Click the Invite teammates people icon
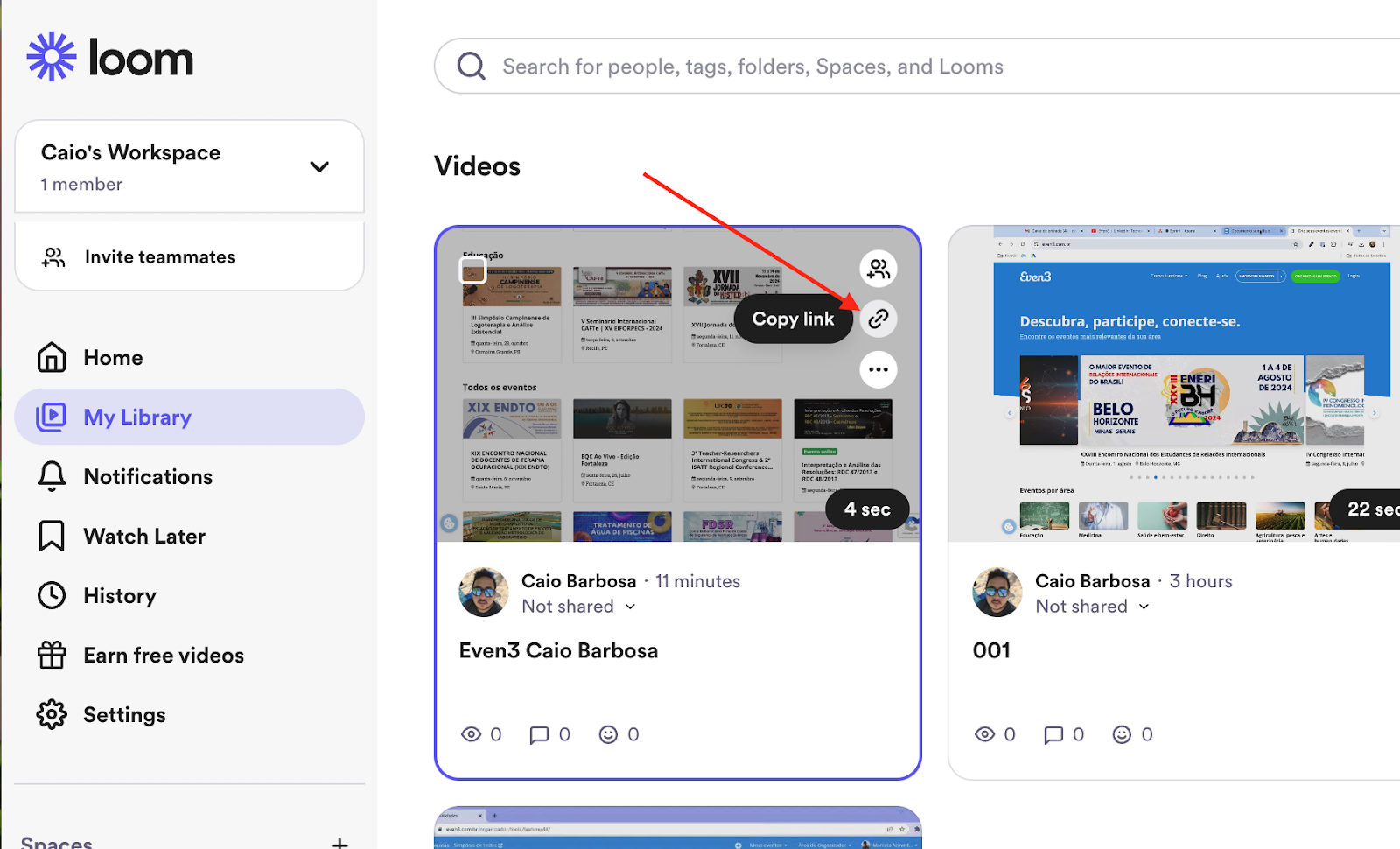The height and width of the screenshot is (849, 1400). click(x=53, y=256)
